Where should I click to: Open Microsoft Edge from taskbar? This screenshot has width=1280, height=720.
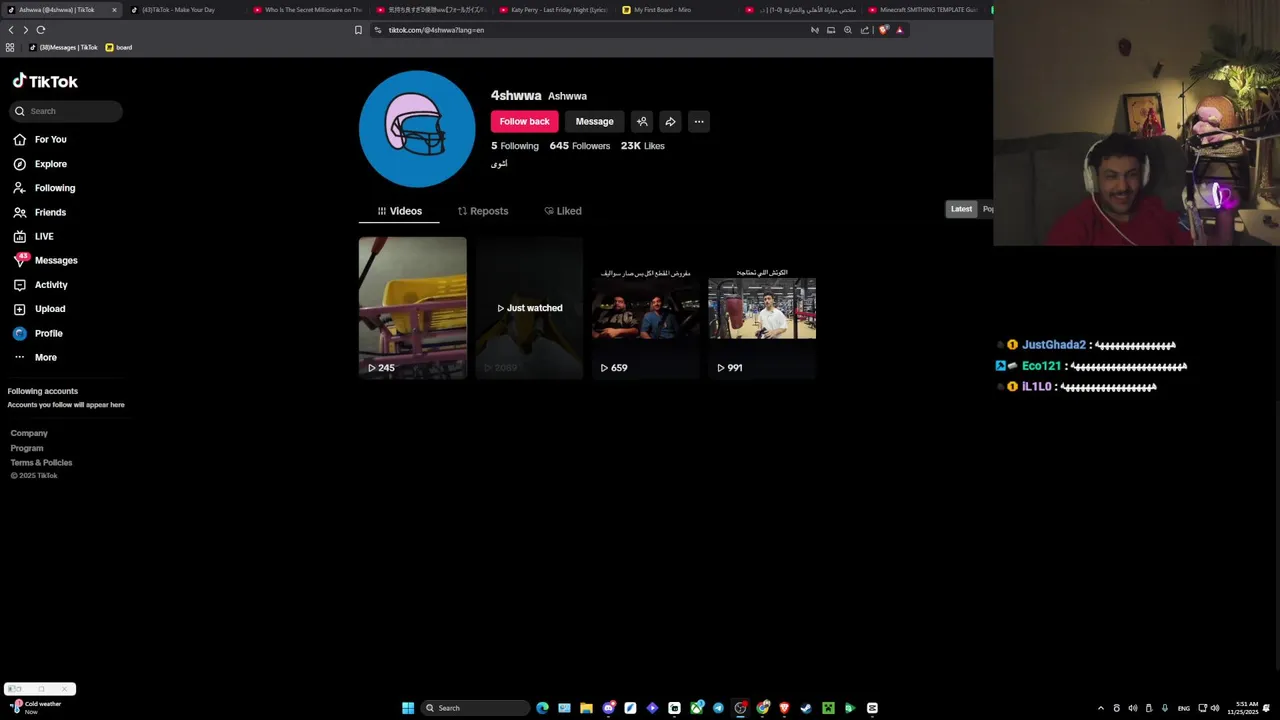point(542,708)
